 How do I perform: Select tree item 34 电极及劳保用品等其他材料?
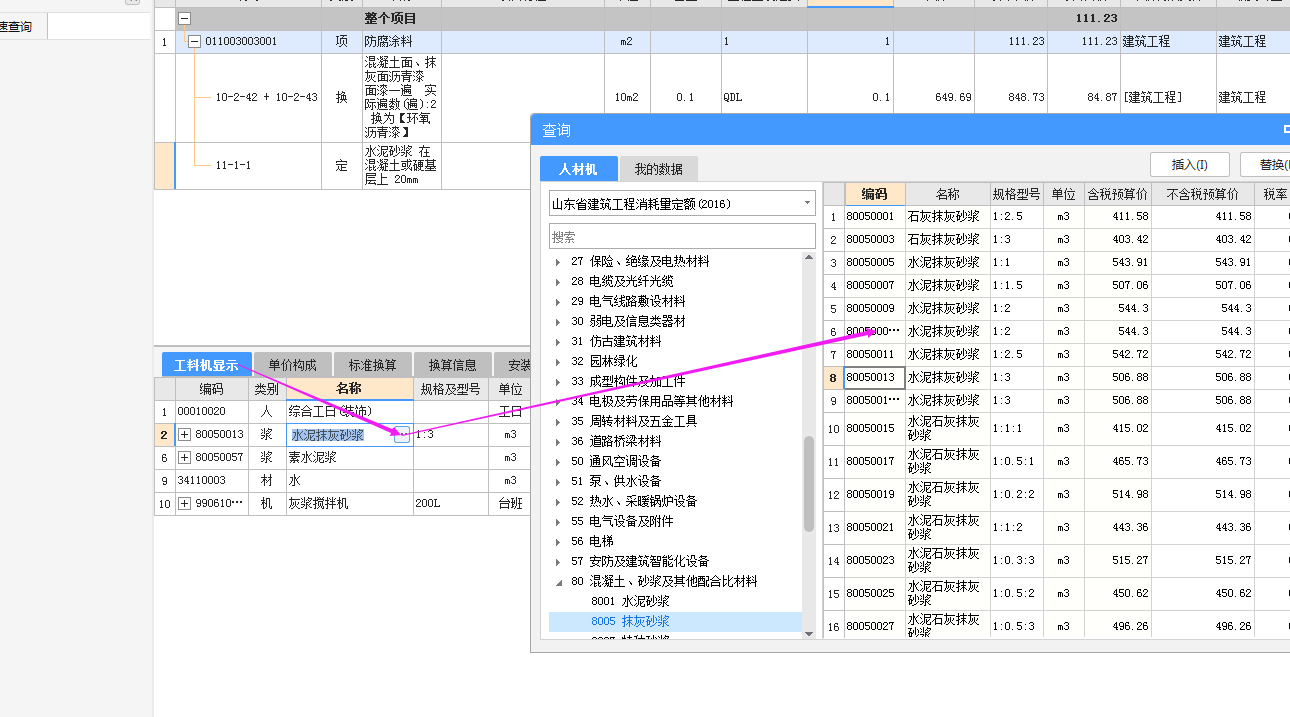(x=652, y=402)
